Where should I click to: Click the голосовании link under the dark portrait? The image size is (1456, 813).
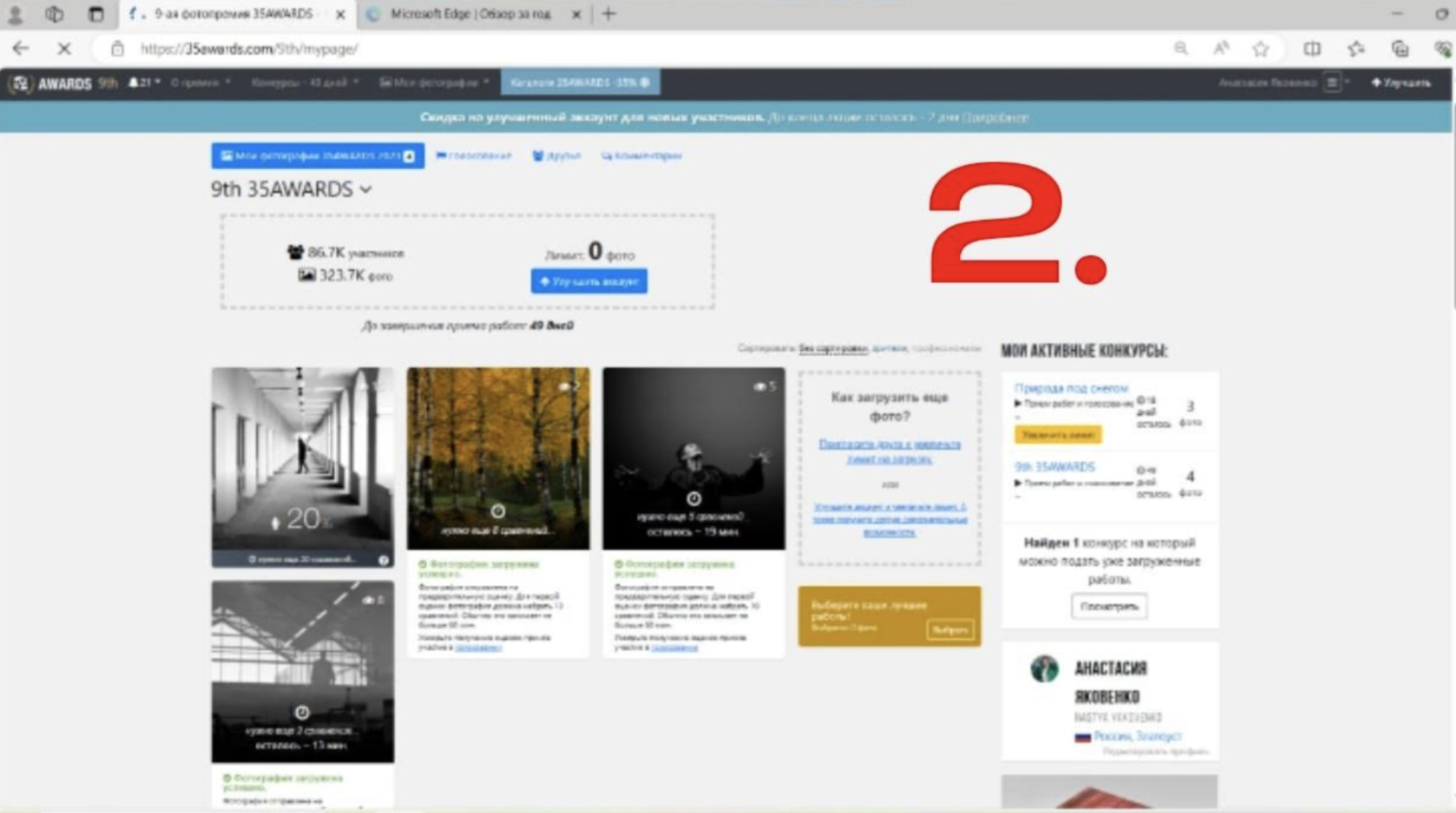pyautogui.click(x=674, y=647)
